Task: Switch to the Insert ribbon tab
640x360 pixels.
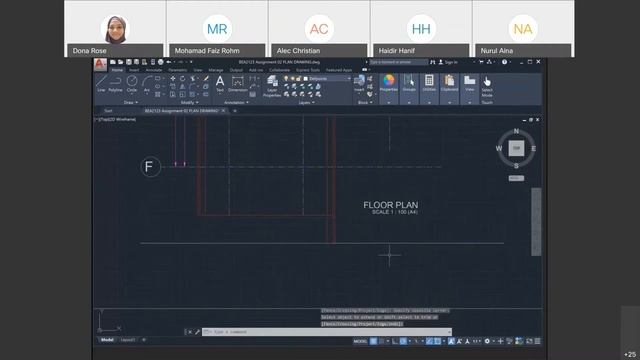Action: [134, 70]
